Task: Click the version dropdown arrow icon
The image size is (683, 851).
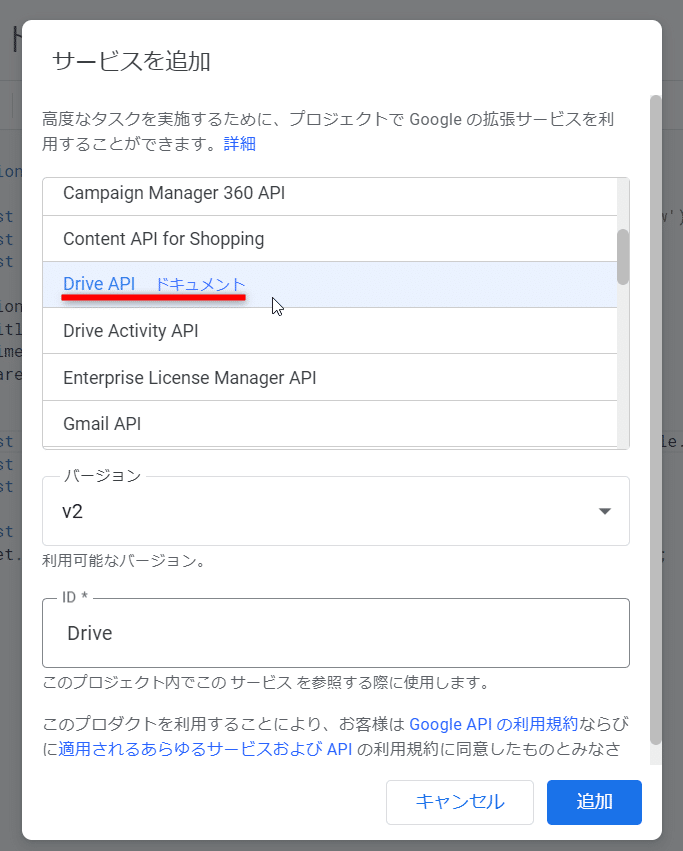Action: pyautogui.click(x=605, y=511)
